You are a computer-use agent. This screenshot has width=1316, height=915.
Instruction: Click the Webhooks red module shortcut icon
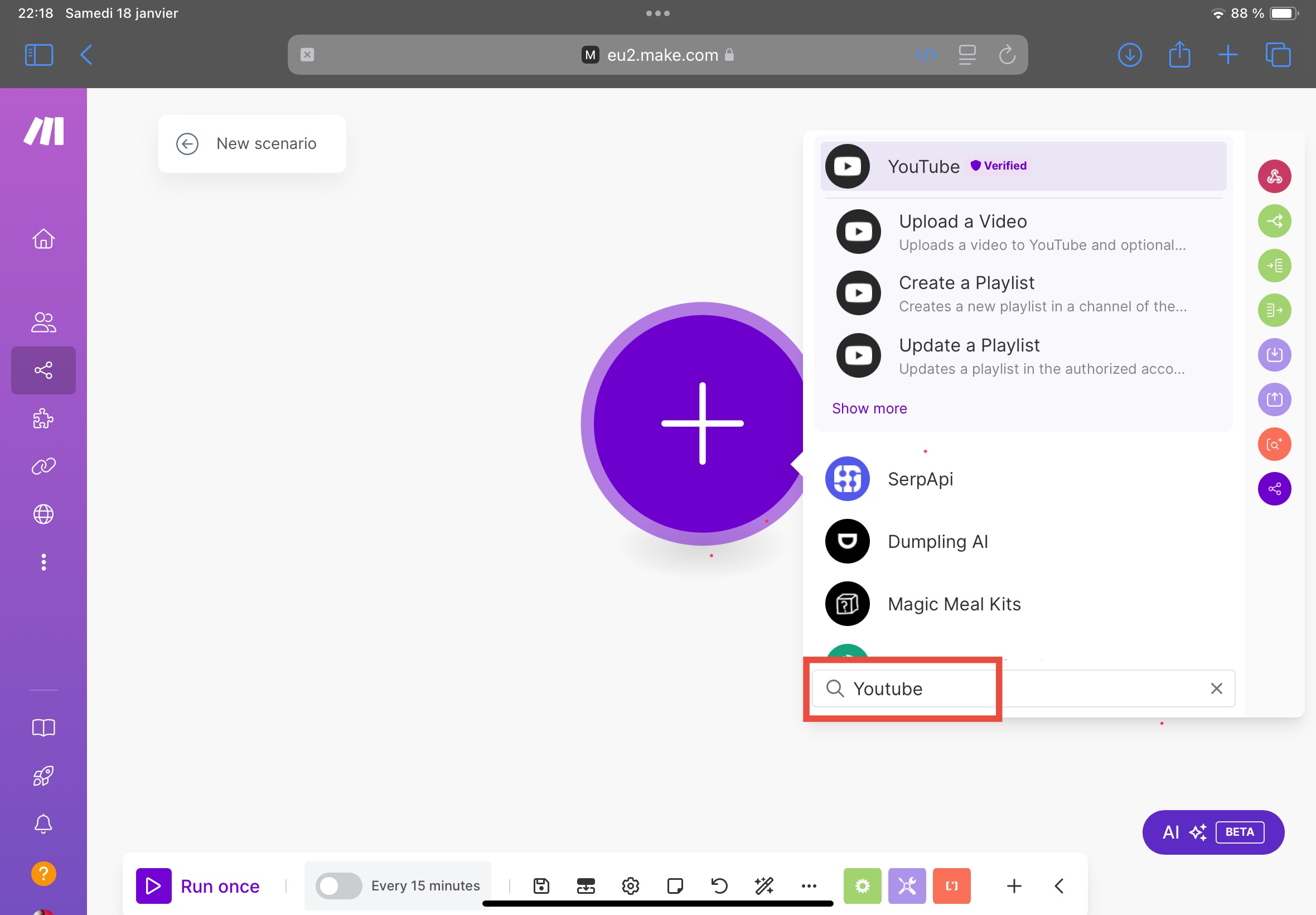coord(1274,176)
